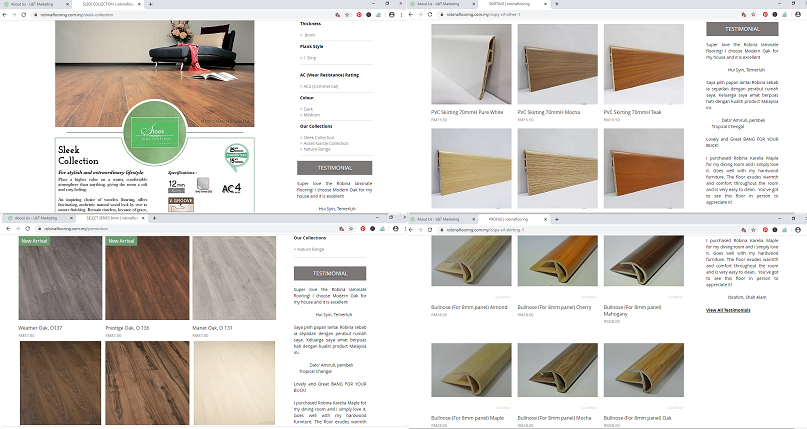Screen dimensions: 807x429
Task: Open the profile avatar in the Skirting window
Action: coord(798,14)
